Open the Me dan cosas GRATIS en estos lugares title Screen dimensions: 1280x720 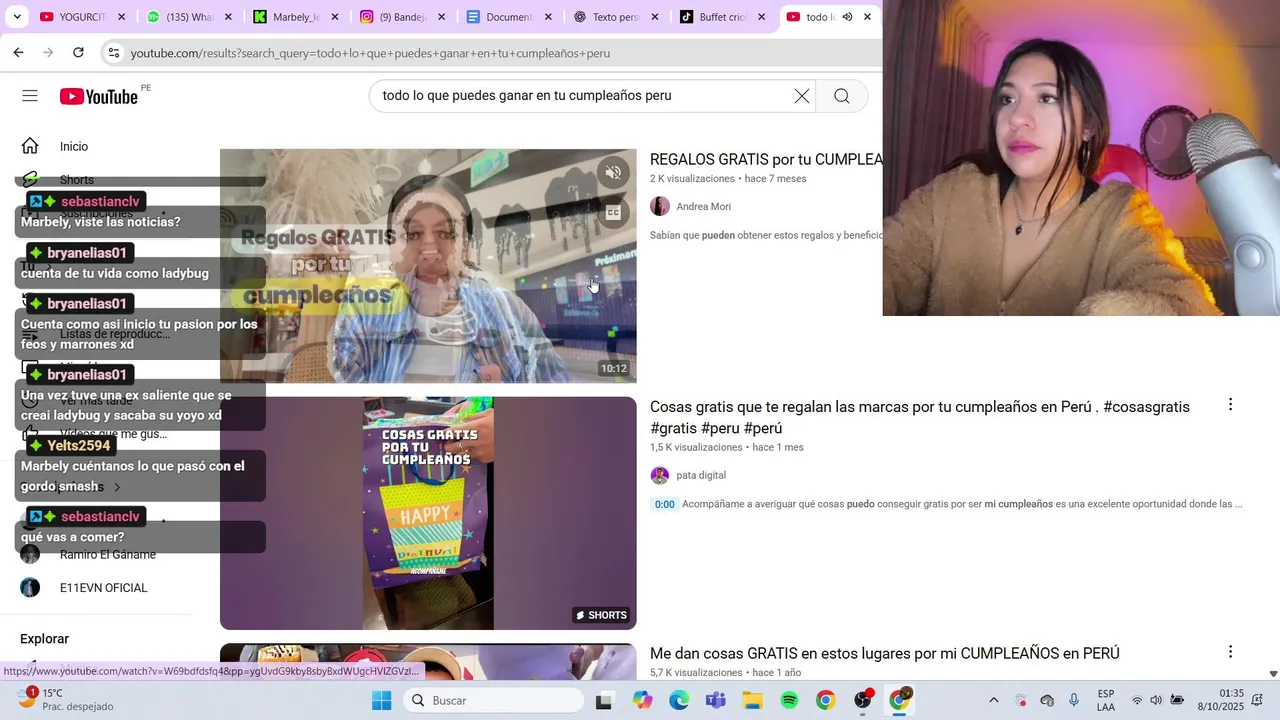[x=885, y=653]
